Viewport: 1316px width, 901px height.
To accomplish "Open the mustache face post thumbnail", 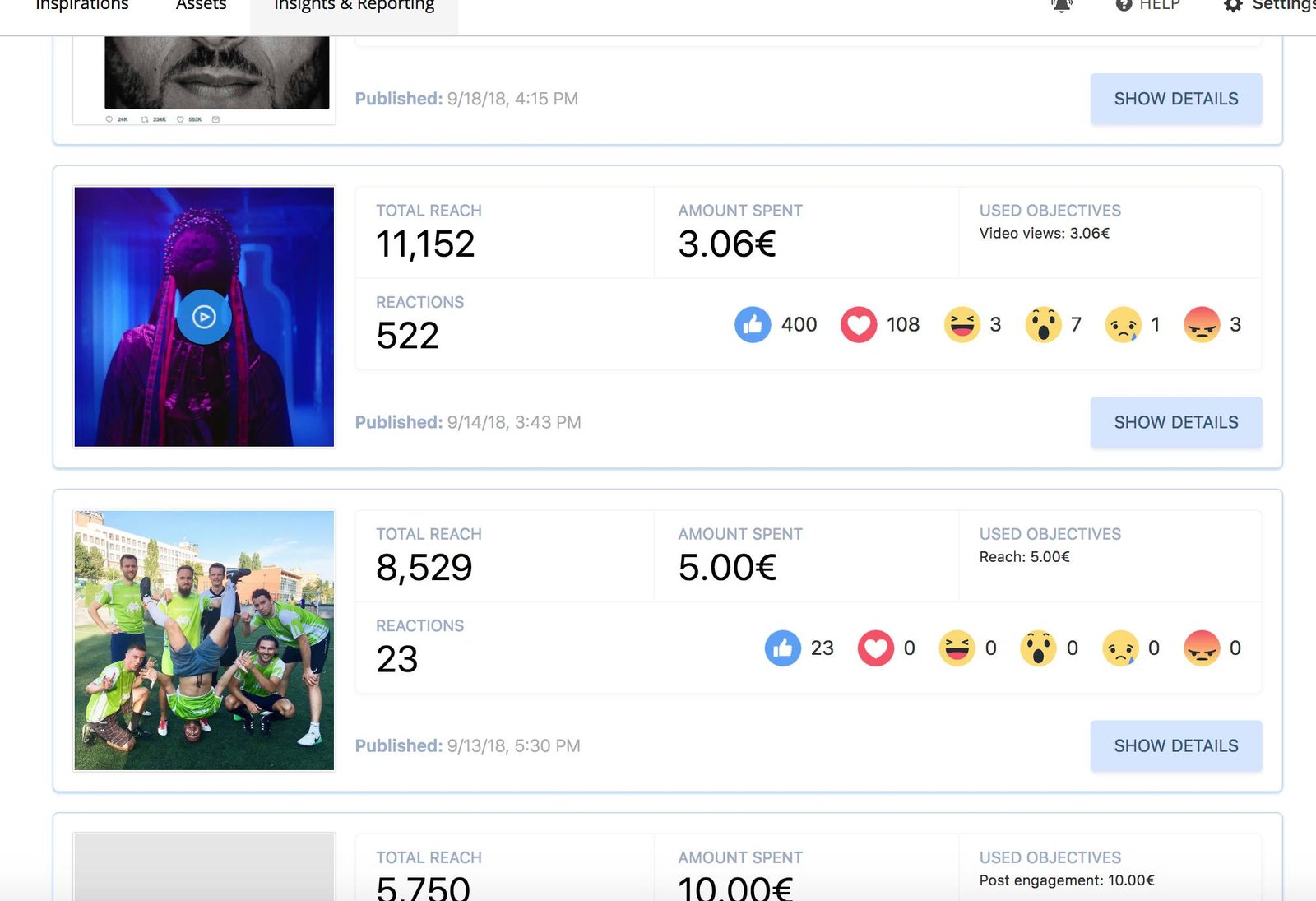I will (x=216, y=72).
